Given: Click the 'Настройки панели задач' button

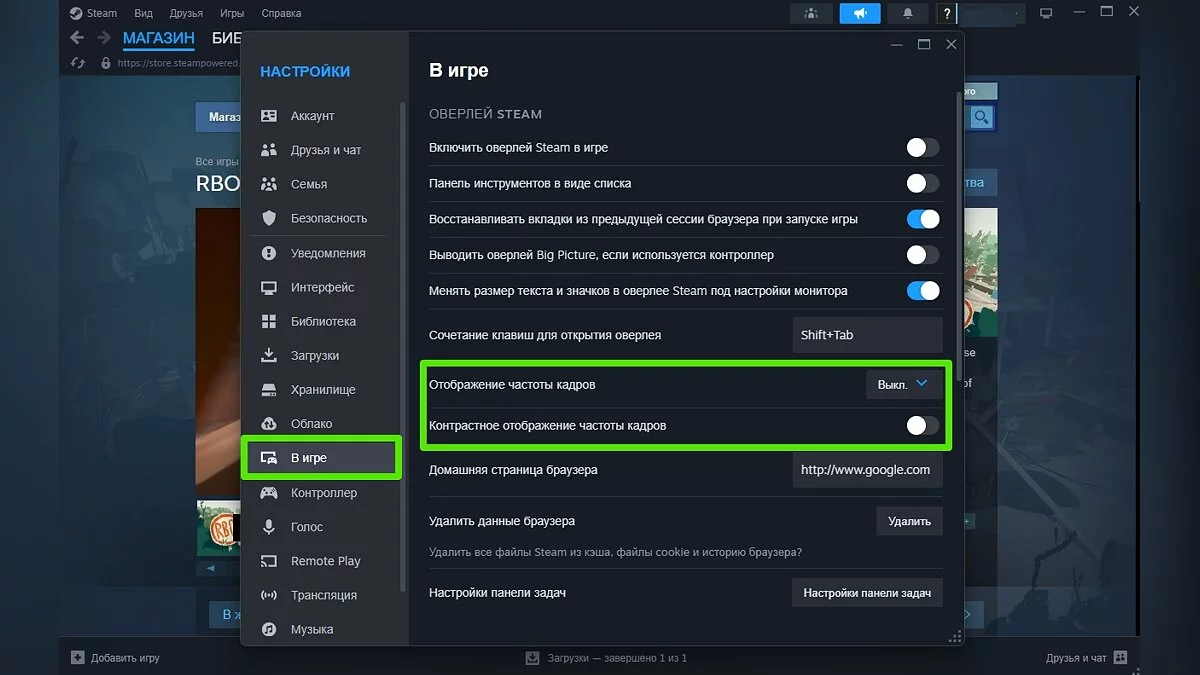Looking at the screenshot, I should pyautogui.click(x=867, y=593).
